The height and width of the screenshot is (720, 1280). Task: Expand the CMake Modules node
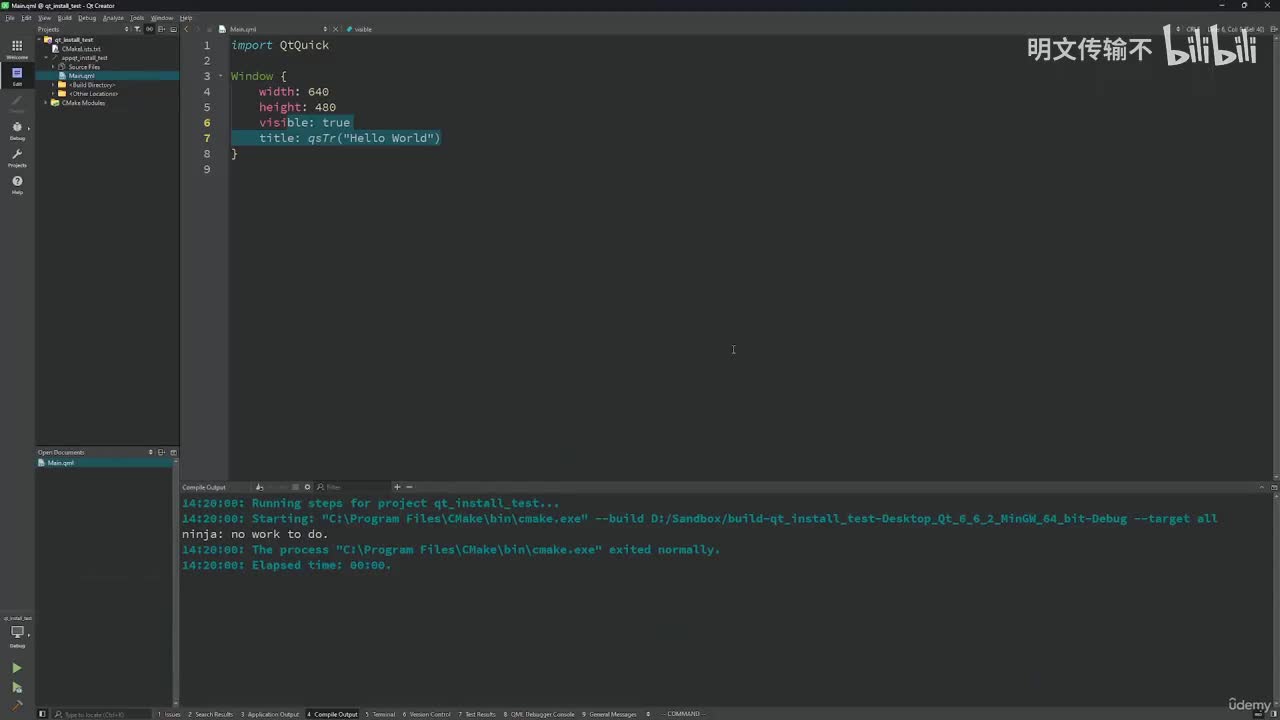click(46, 103)
